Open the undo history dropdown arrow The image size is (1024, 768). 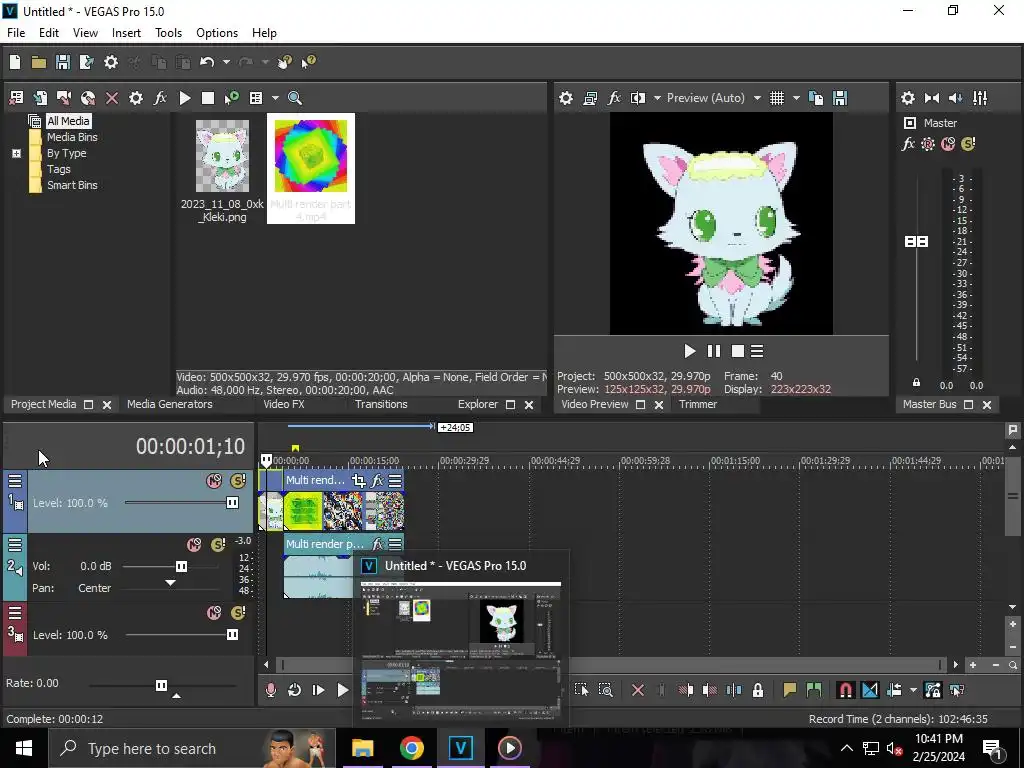click(x=226, y=62)
